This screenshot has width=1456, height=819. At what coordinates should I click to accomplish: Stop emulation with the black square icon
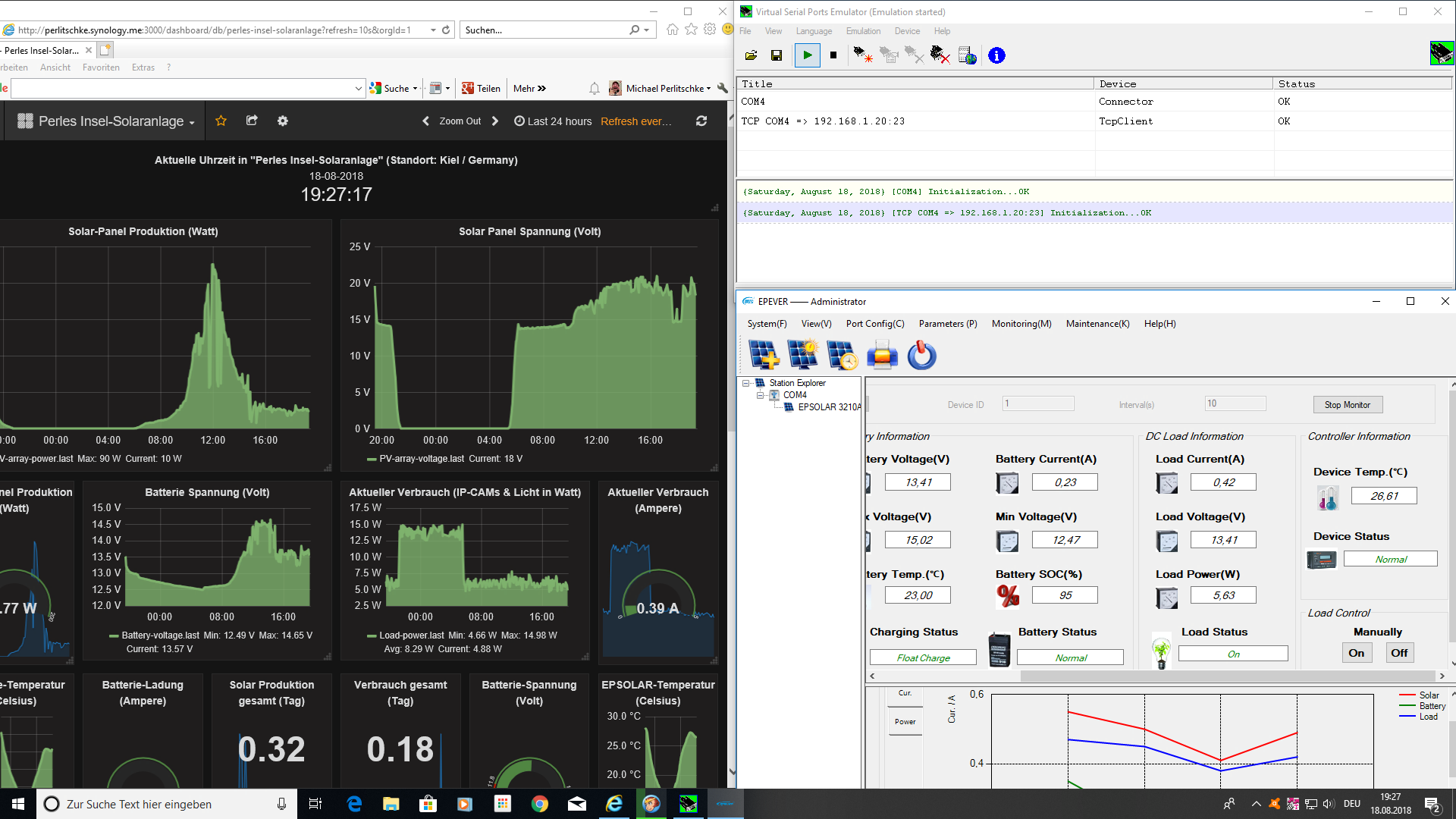[x=833, y=55]
